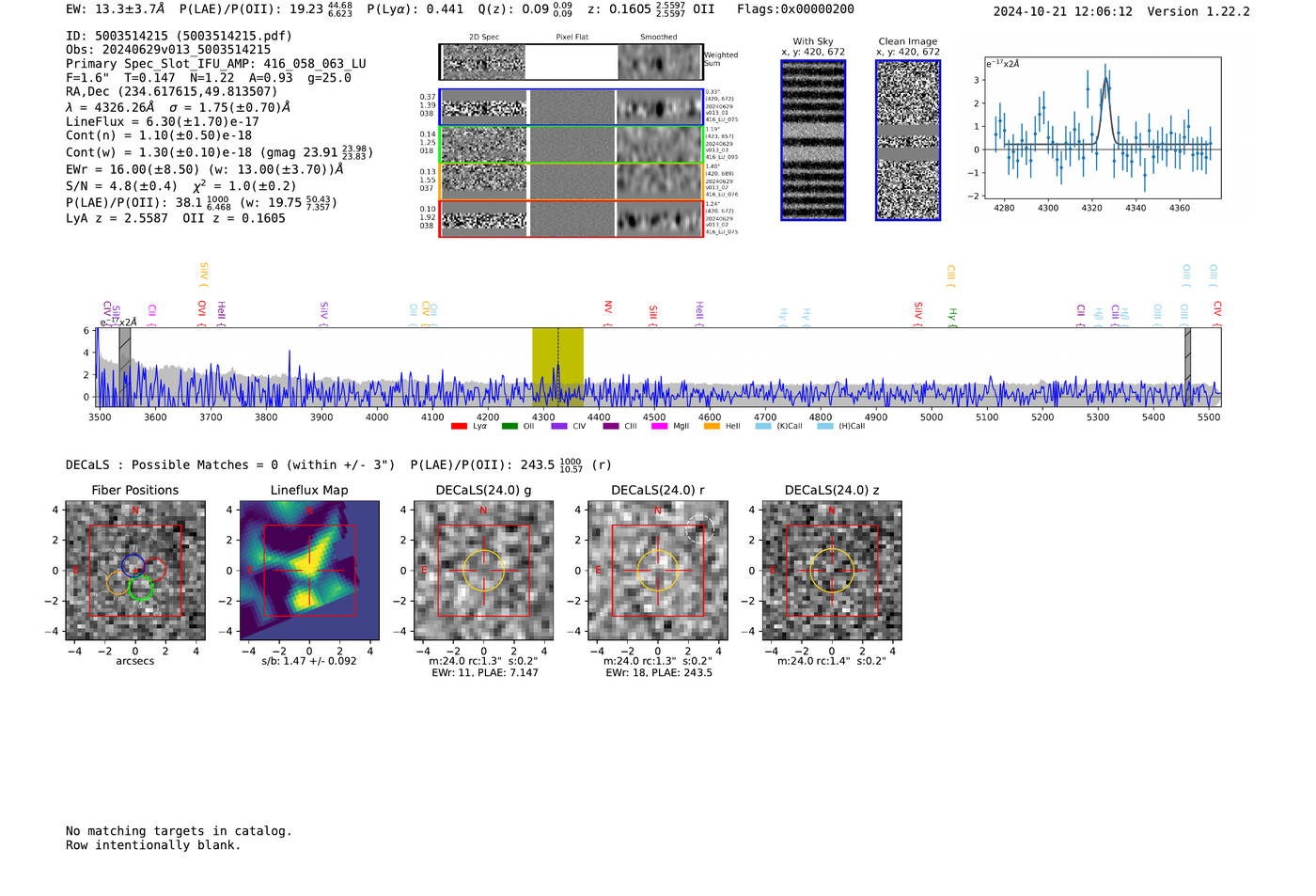Click the Clean Image strip

click(908, 140)
